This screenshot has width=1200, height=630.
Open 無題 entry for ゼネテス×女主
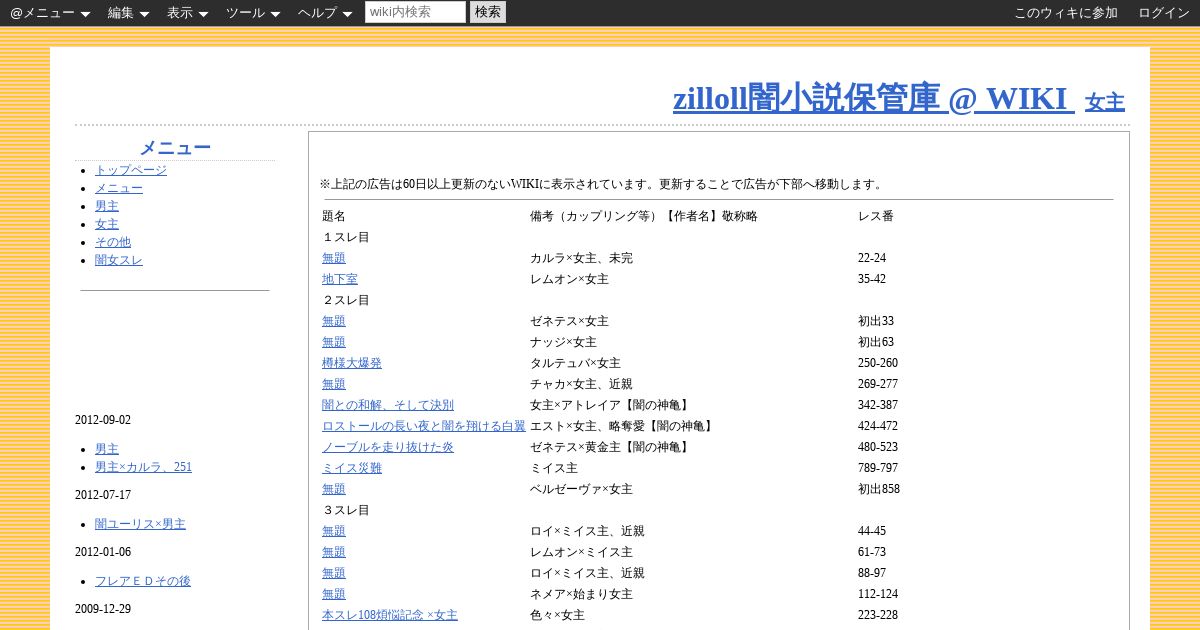pos(334,321)
